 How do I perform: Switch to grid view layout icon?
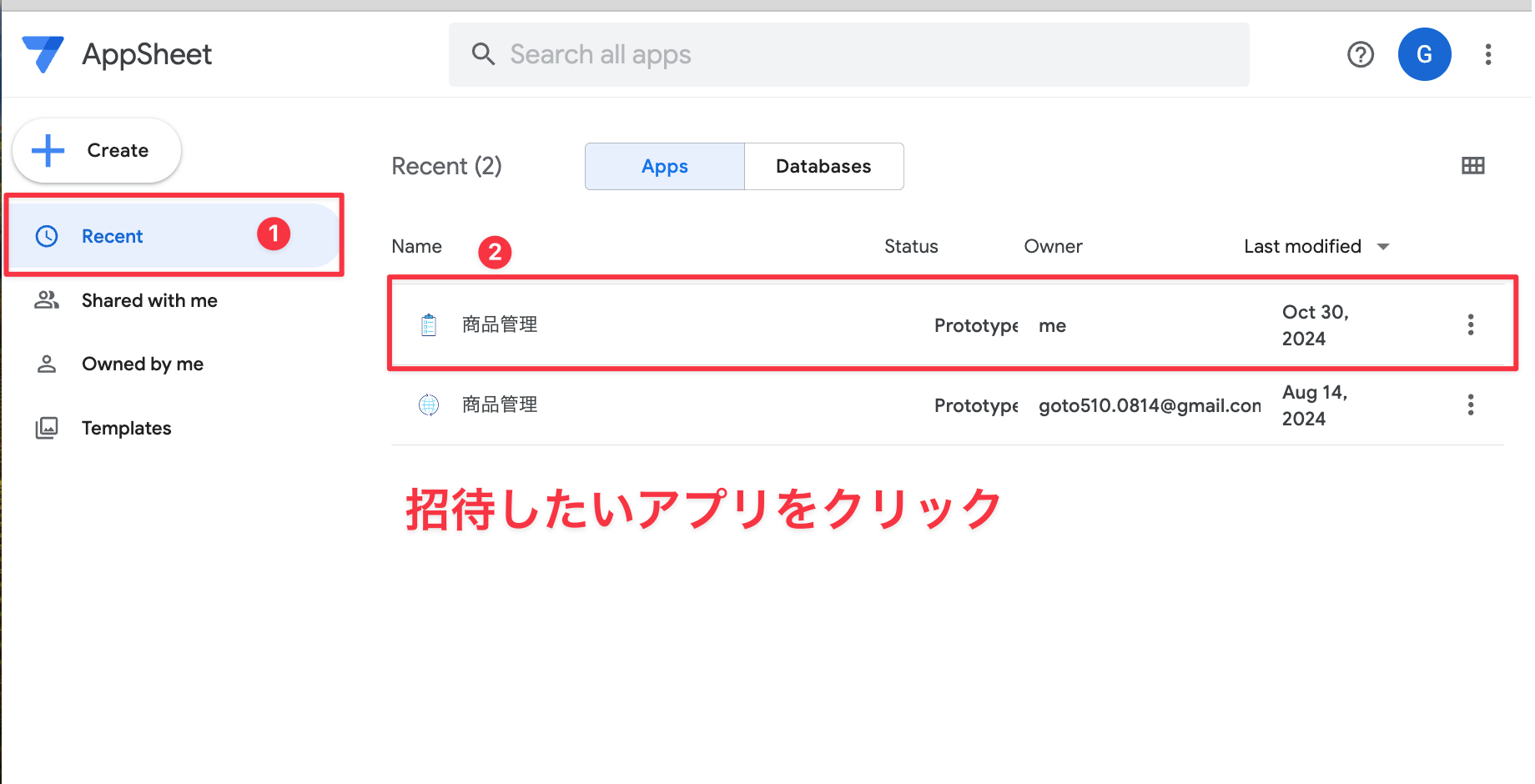(x=1473, y=165)
